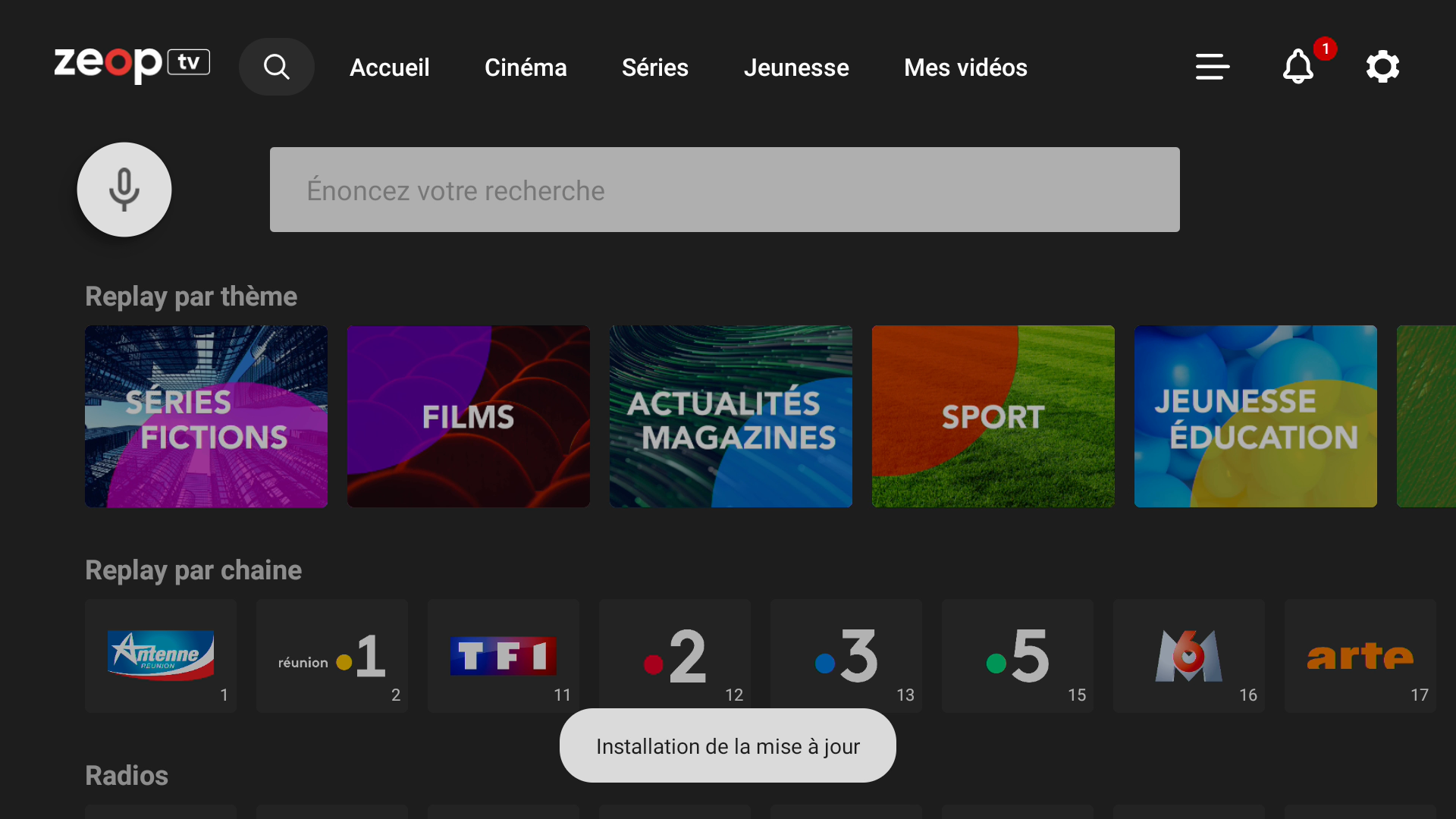
Task: Go to the Séries menu item
Action: pos(655,67)
